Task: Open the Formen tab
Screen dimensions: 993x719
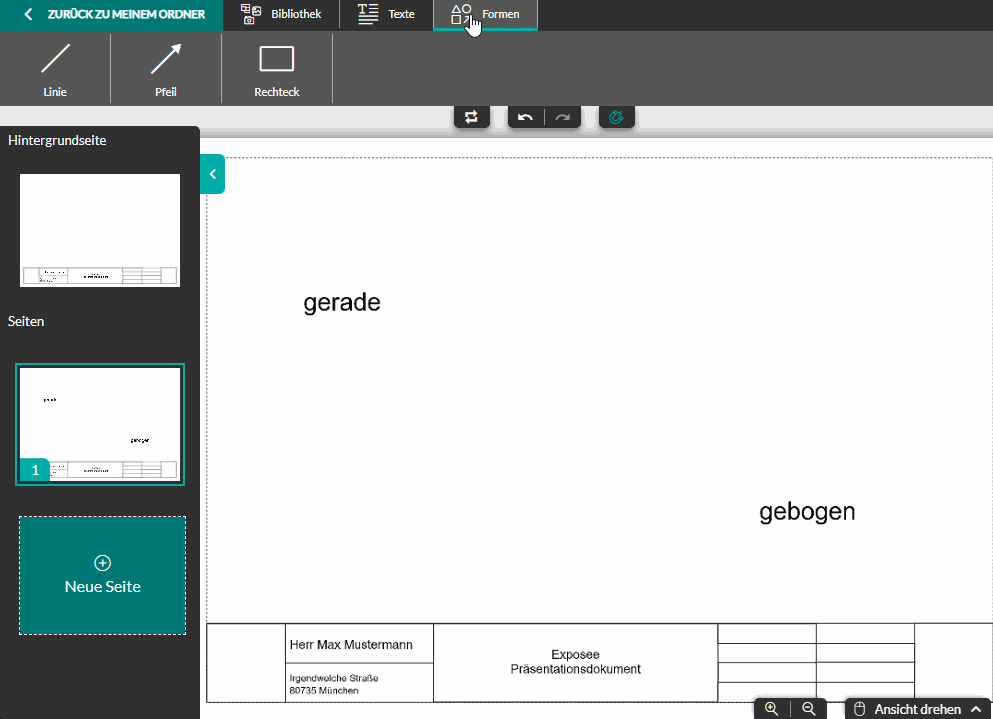Action: pos(485,14)
